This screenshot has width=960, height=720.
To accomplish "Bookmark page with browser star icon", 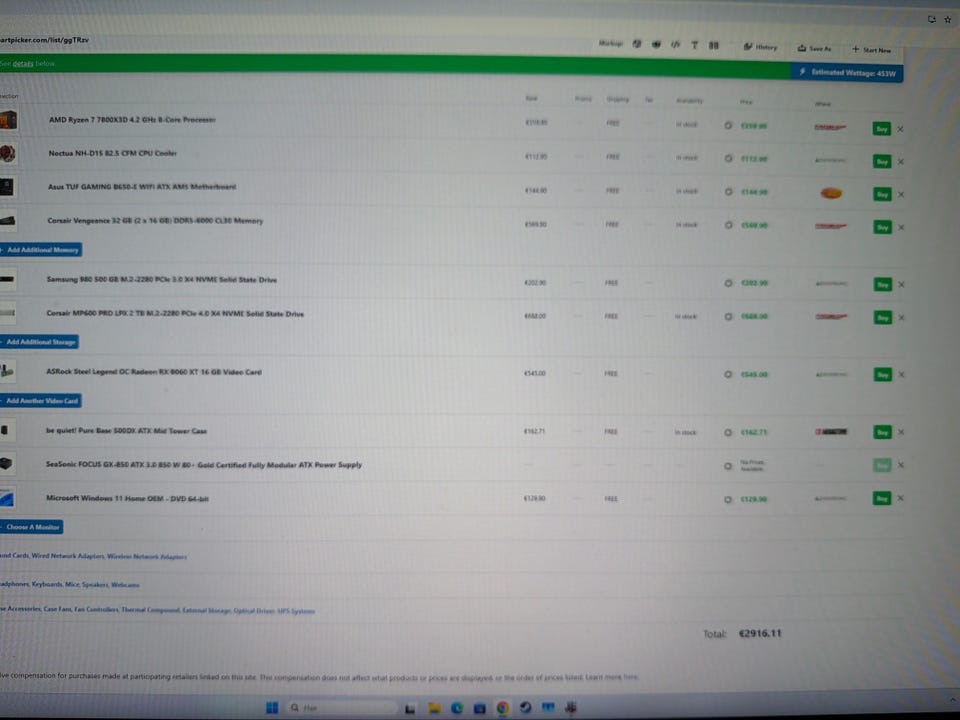I will 947,20.
